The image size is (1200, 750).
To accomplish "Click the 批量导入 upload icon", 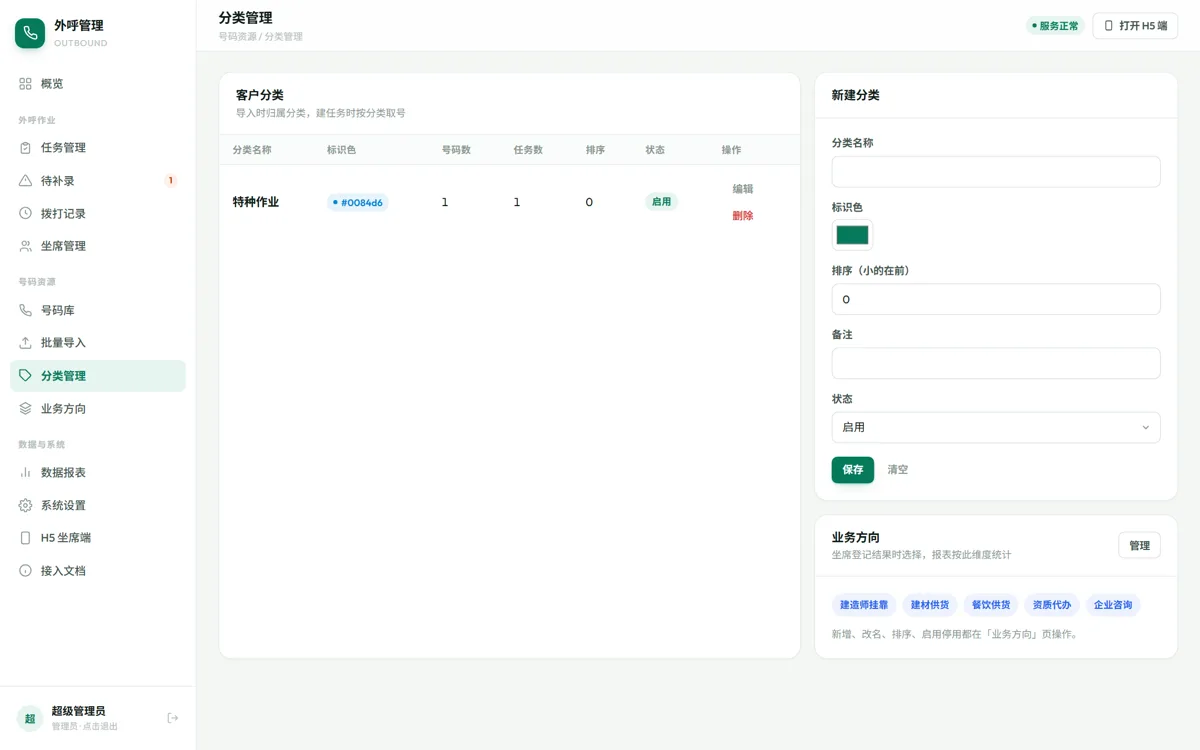I will (x=26, y=343).
